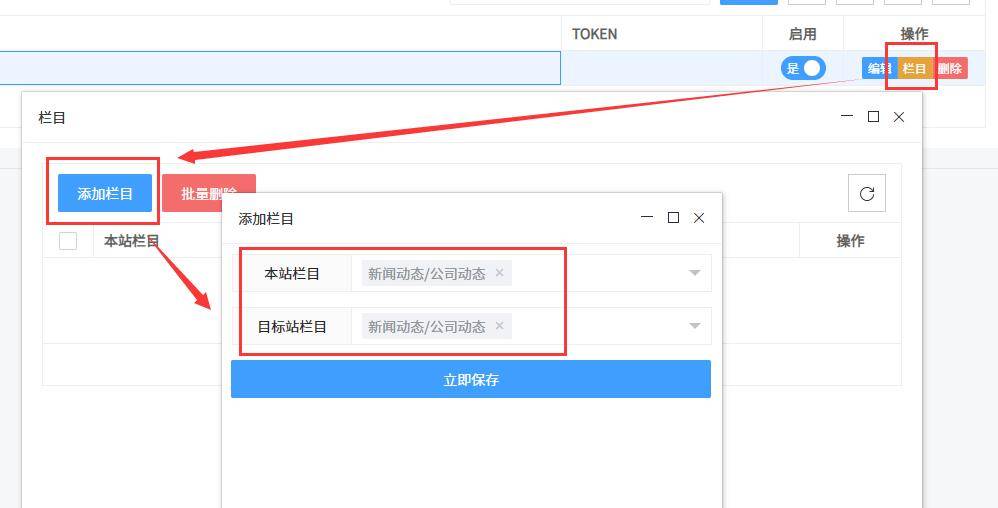Viewport: 998px width, 508px height.
Task: Expand the 目标站栏目 dropdown arrow
Action: tap(694, 326)
